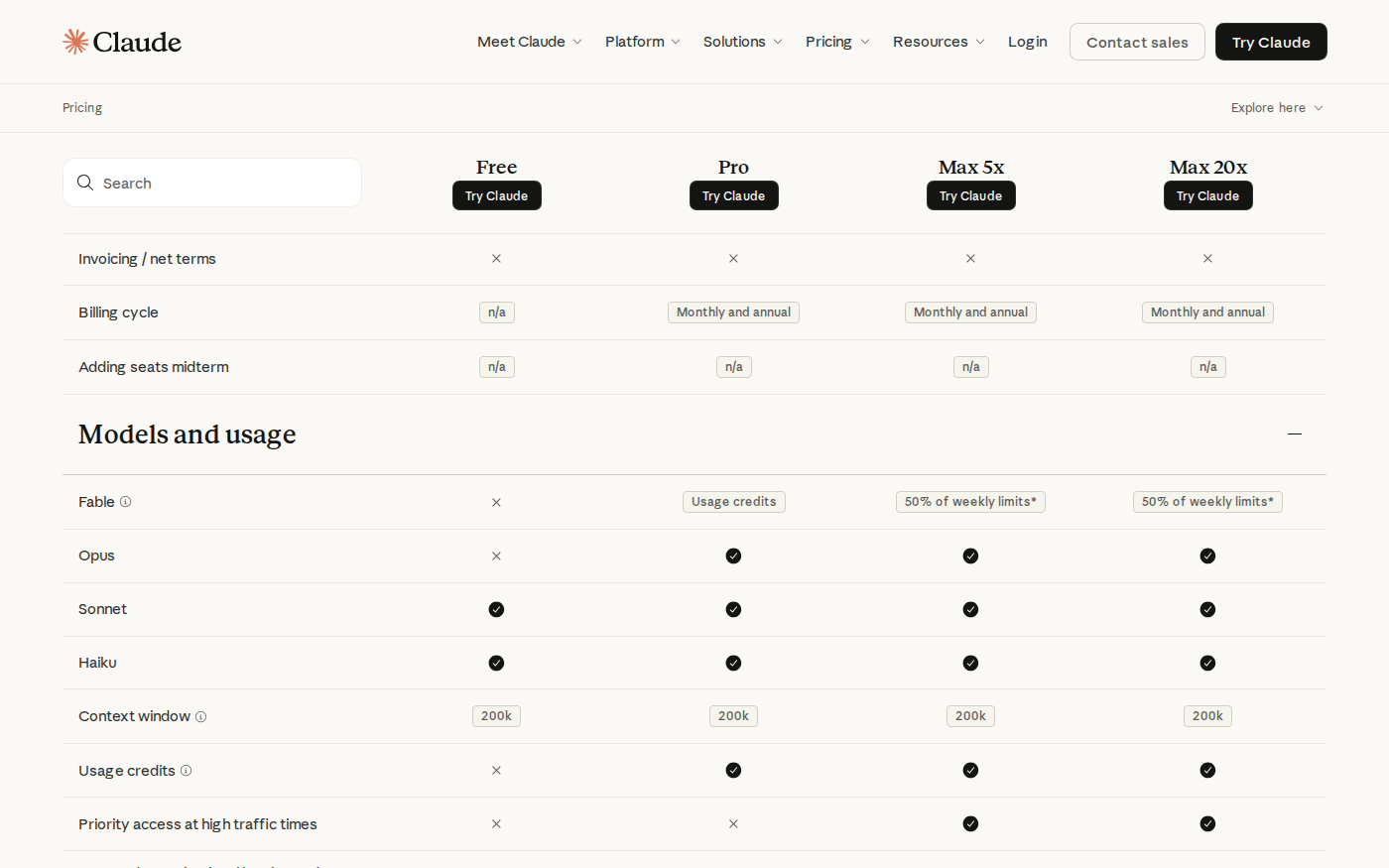
Task: Click the Priority access at high traffic times label
Action: 197,824
